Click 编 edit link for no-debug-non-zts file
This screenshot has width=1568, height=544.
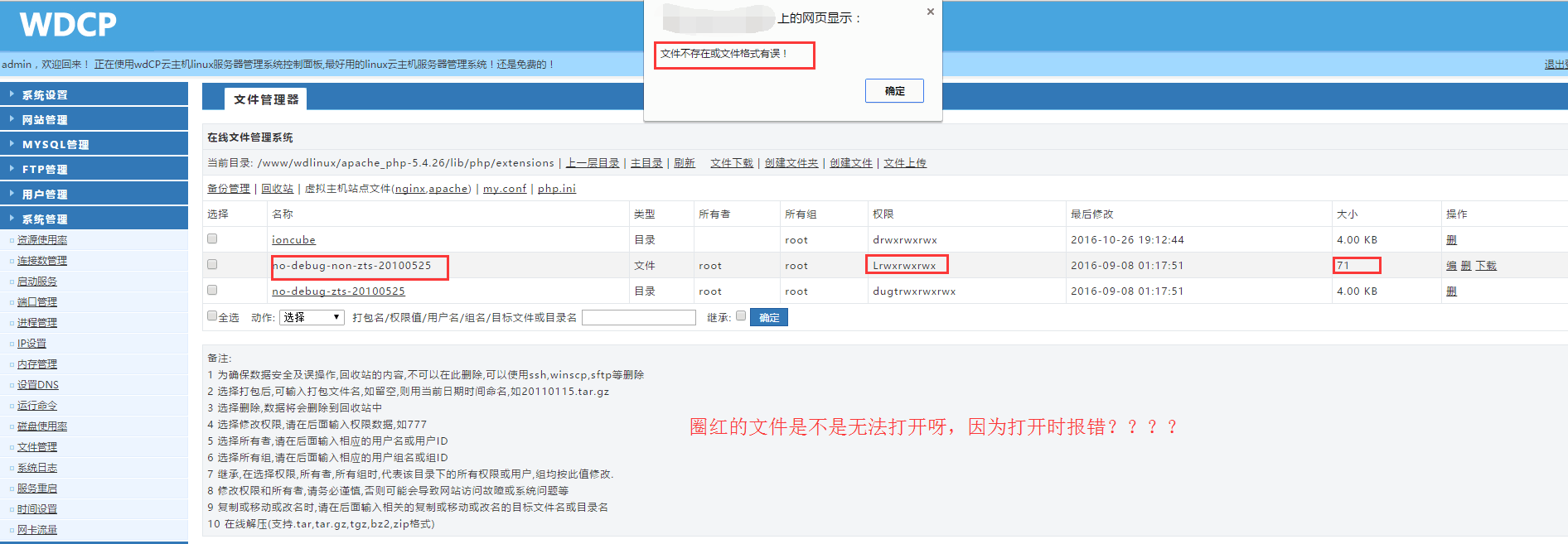tap(1451, 266)
